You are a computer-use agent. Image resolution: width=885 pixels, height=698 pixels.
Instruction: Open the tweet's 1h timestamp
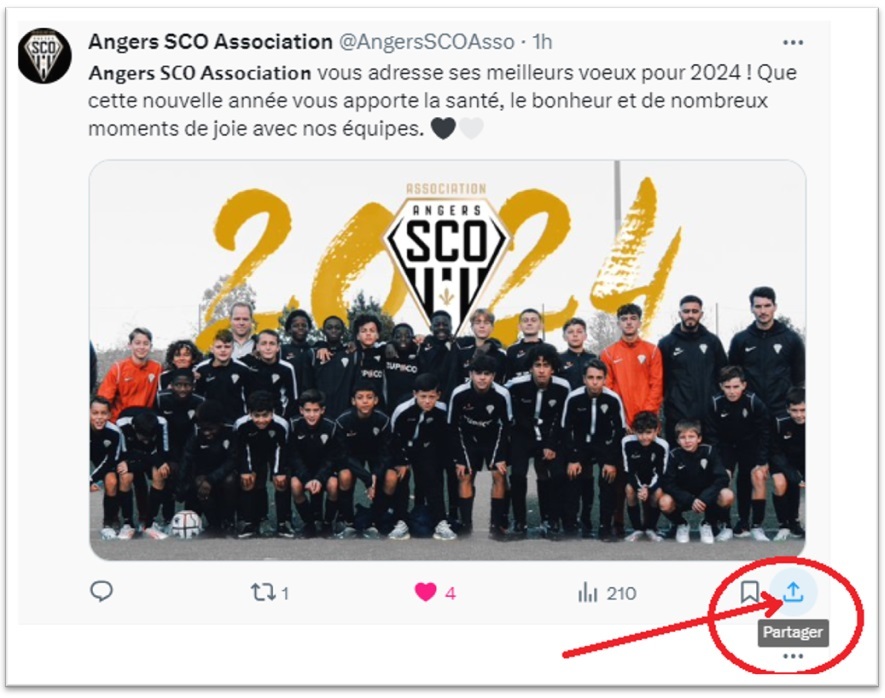(x=542, y=42)
